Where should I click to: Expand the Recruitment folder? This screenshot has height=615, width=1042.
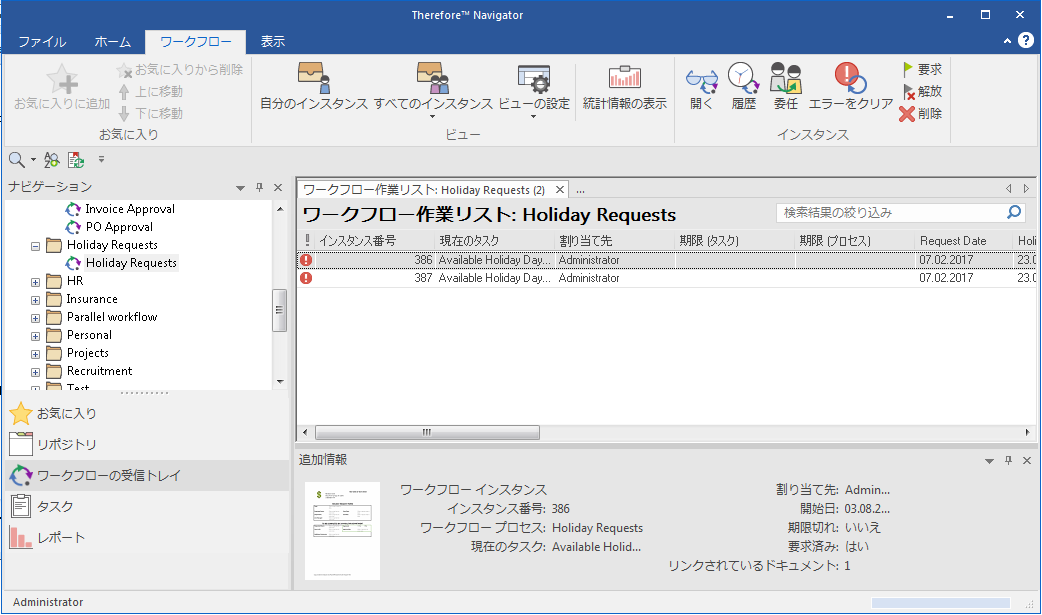coord(35,372)
